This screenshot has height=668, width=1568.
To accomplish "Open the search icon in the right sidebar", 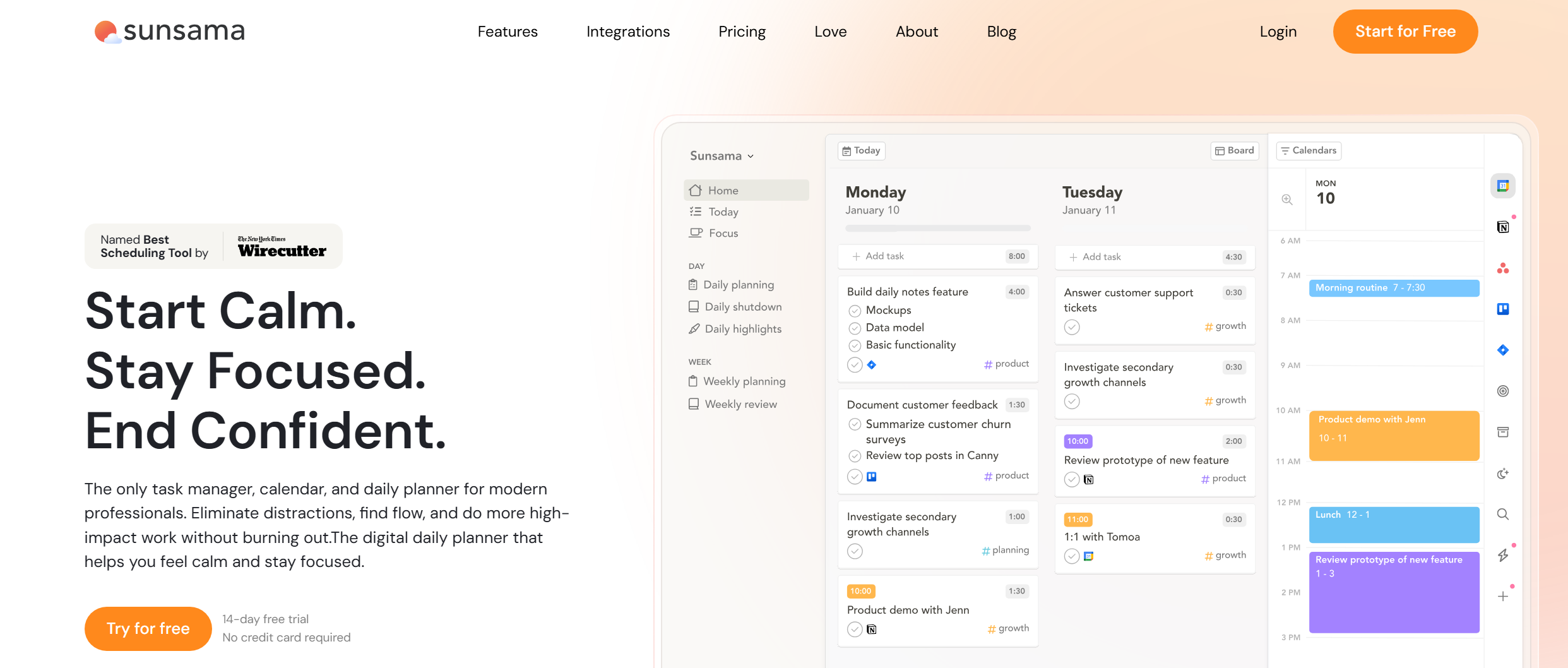I will coord(1503,515).
